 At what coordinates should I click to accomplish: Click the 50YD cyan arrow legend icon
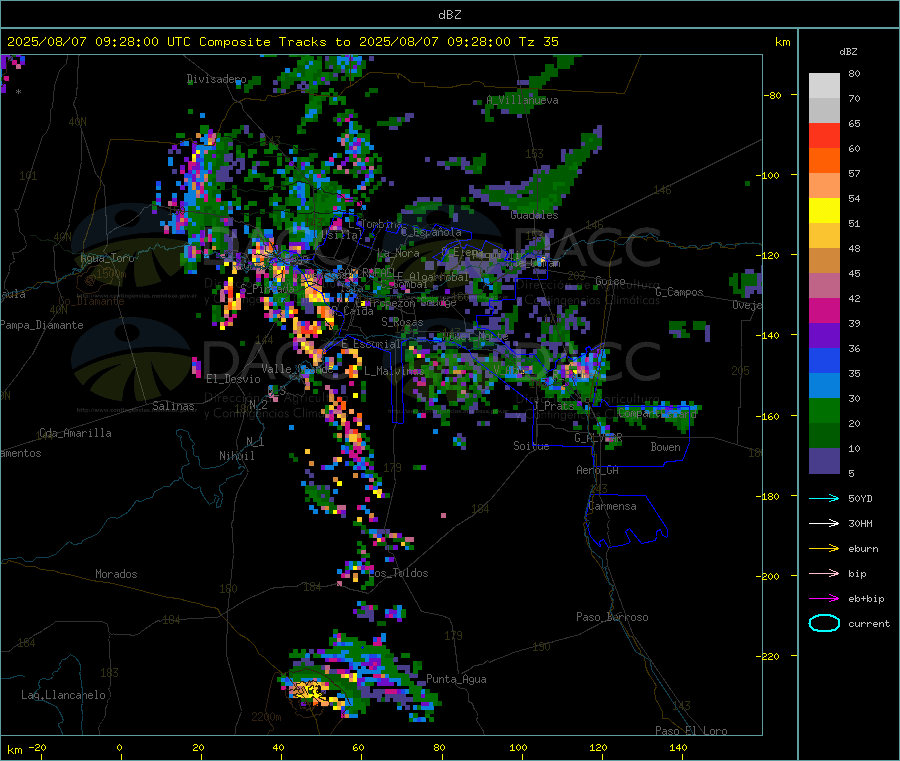(x=824, y=498)
